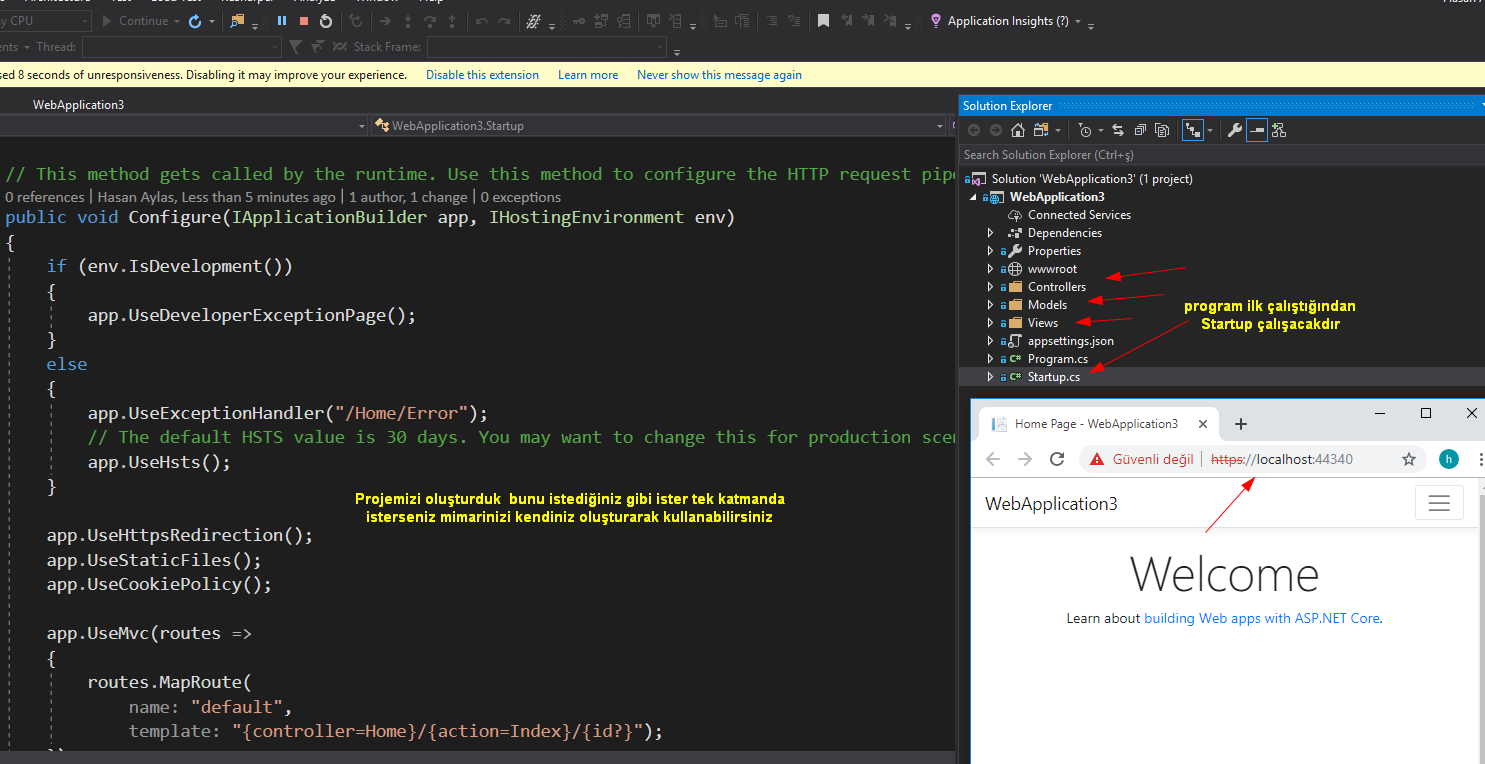Select the WebApplication3 editor tab
The height and width of the screenshot is (764, 1485).
(x=78, y=104)
